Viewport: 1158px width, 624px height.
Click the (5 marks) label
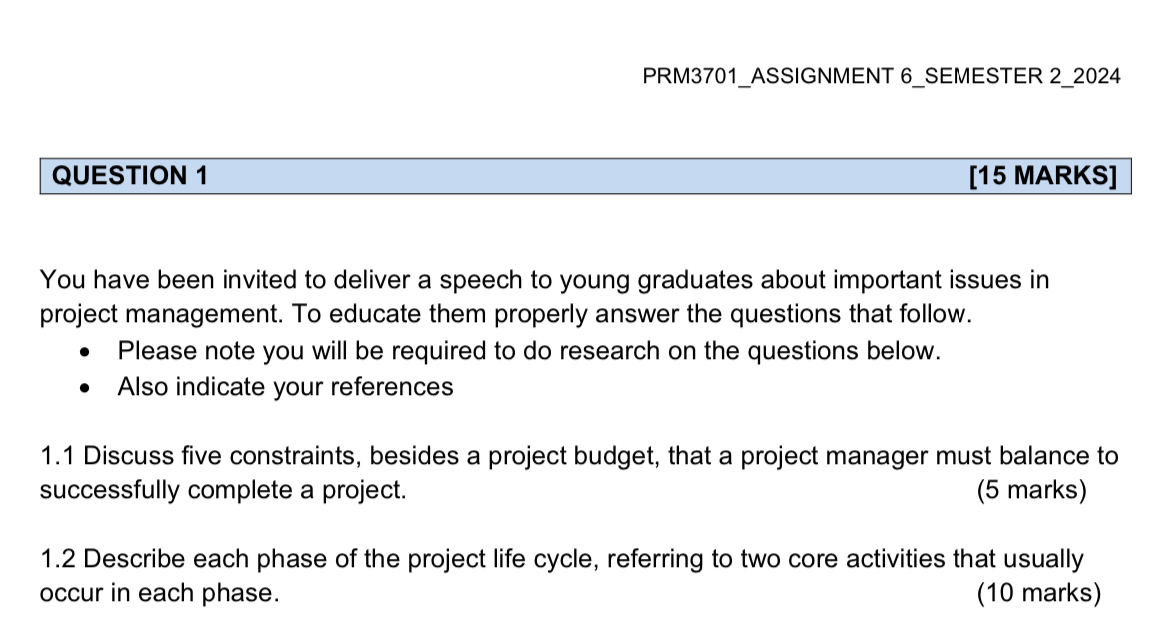click(1031, 491)
